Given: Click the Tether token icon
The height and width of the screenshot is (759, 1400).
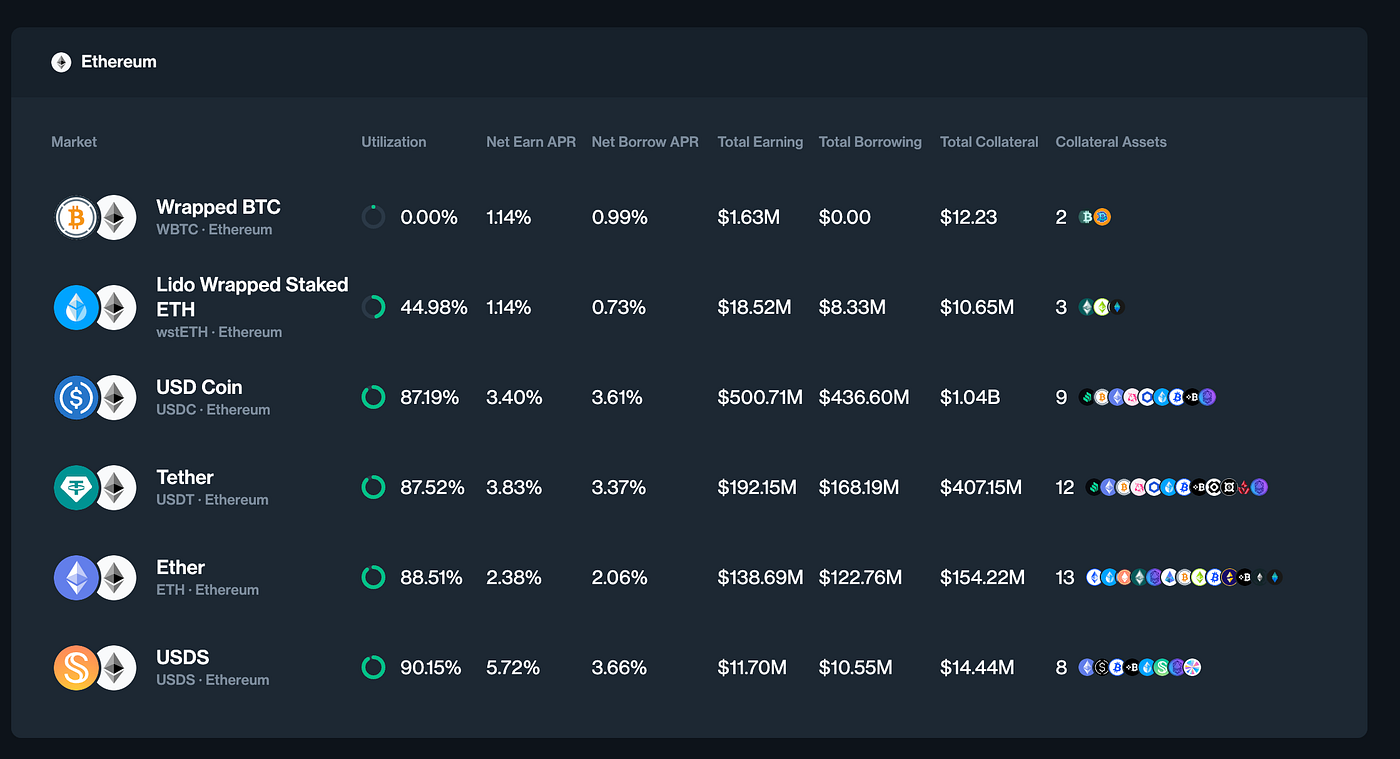Looking at the screenshot, I should tap(76, 487).
